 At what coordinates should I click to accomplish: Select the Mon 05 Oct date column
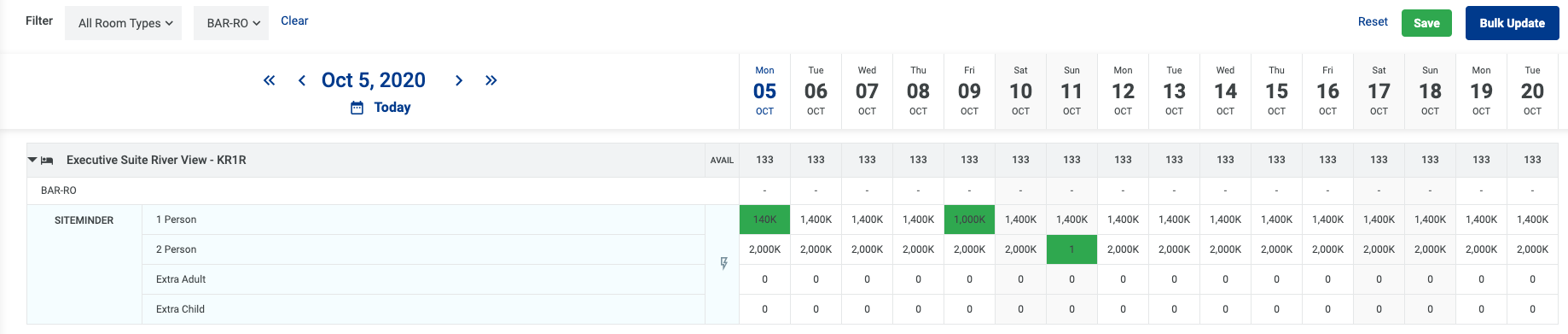coord(764,91)
